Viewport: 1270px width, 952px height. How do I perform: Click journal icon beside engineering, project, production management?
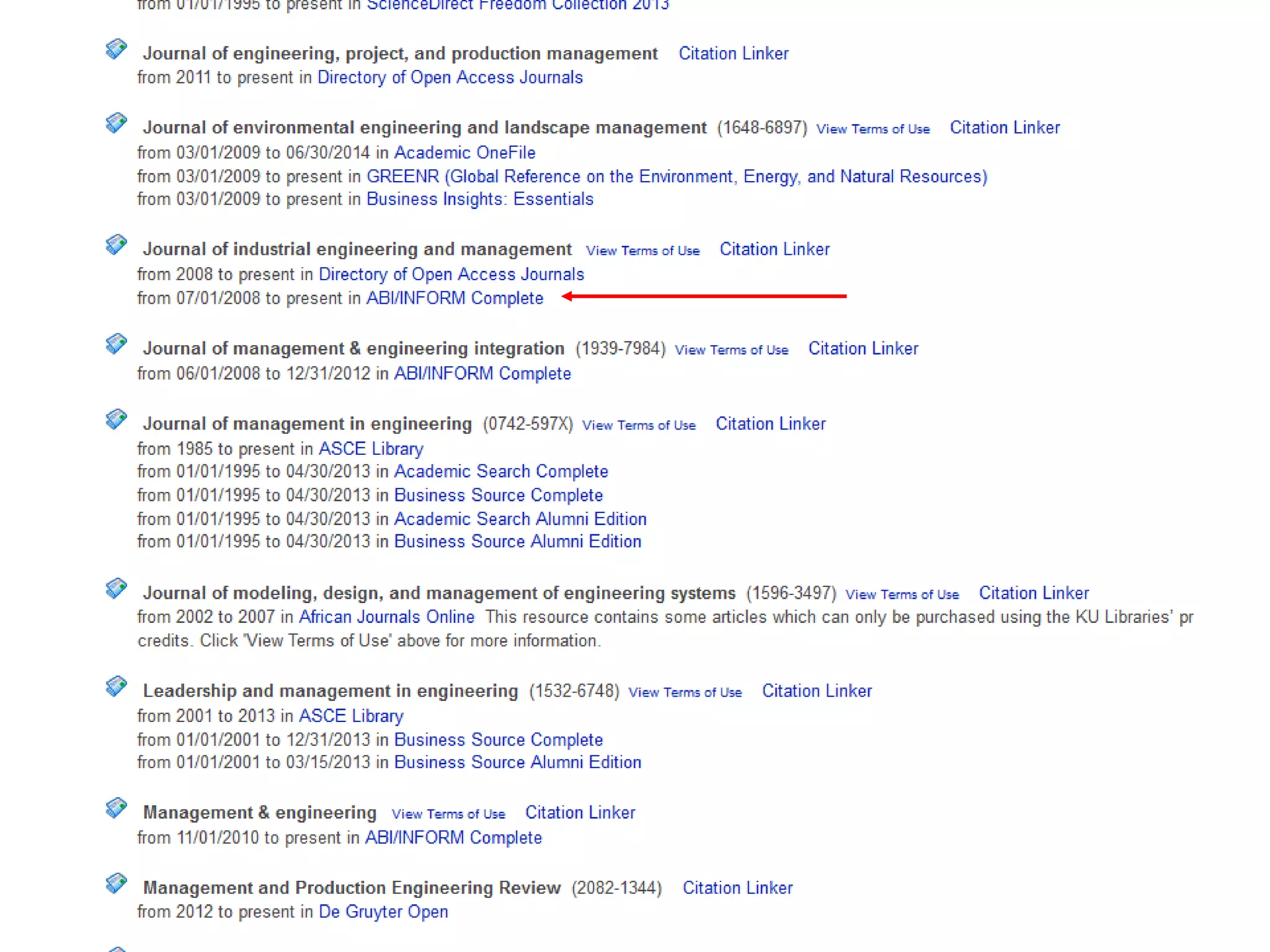point(116,49)
